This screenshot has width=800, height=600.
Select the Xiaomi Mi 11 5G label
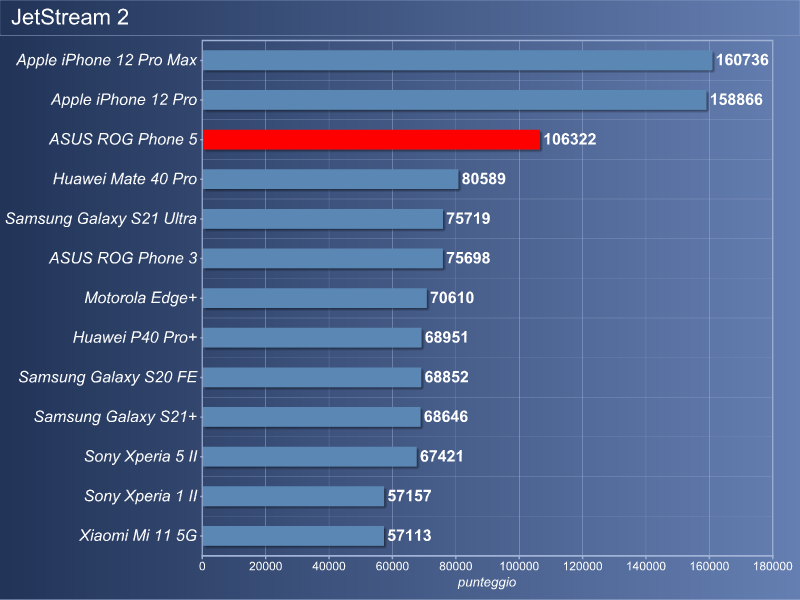pyautogui.click(x=138, y=536)
